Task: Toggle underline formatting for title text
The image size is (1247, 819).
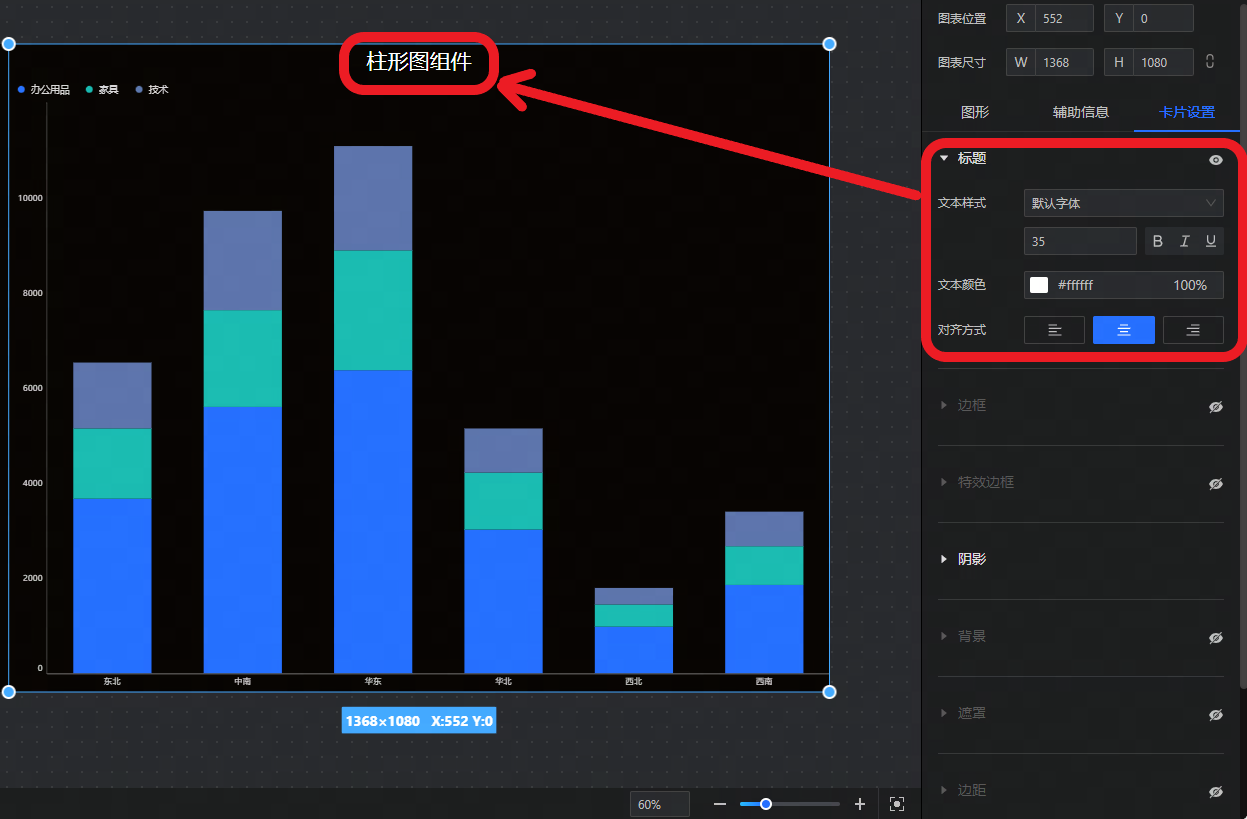Action: [x=1210, y=241]
